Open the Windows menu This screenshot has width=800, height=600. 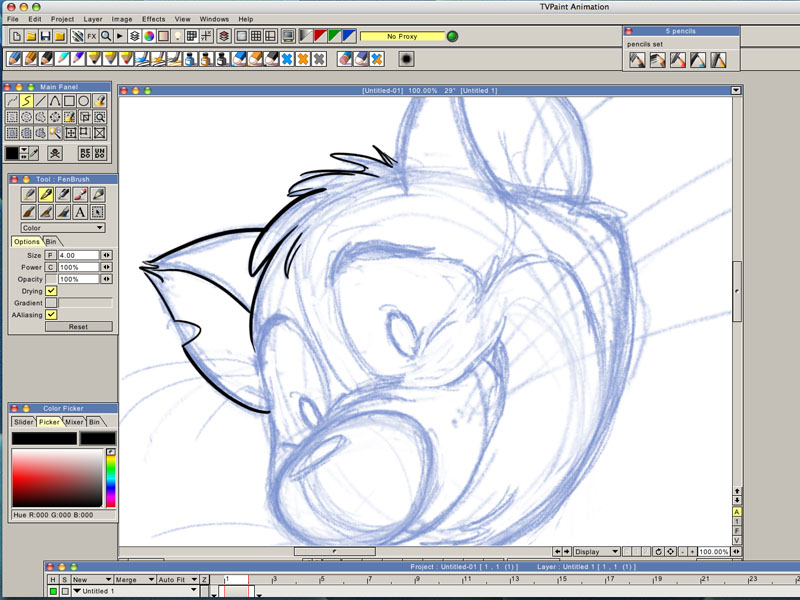[x=214, y=19]
